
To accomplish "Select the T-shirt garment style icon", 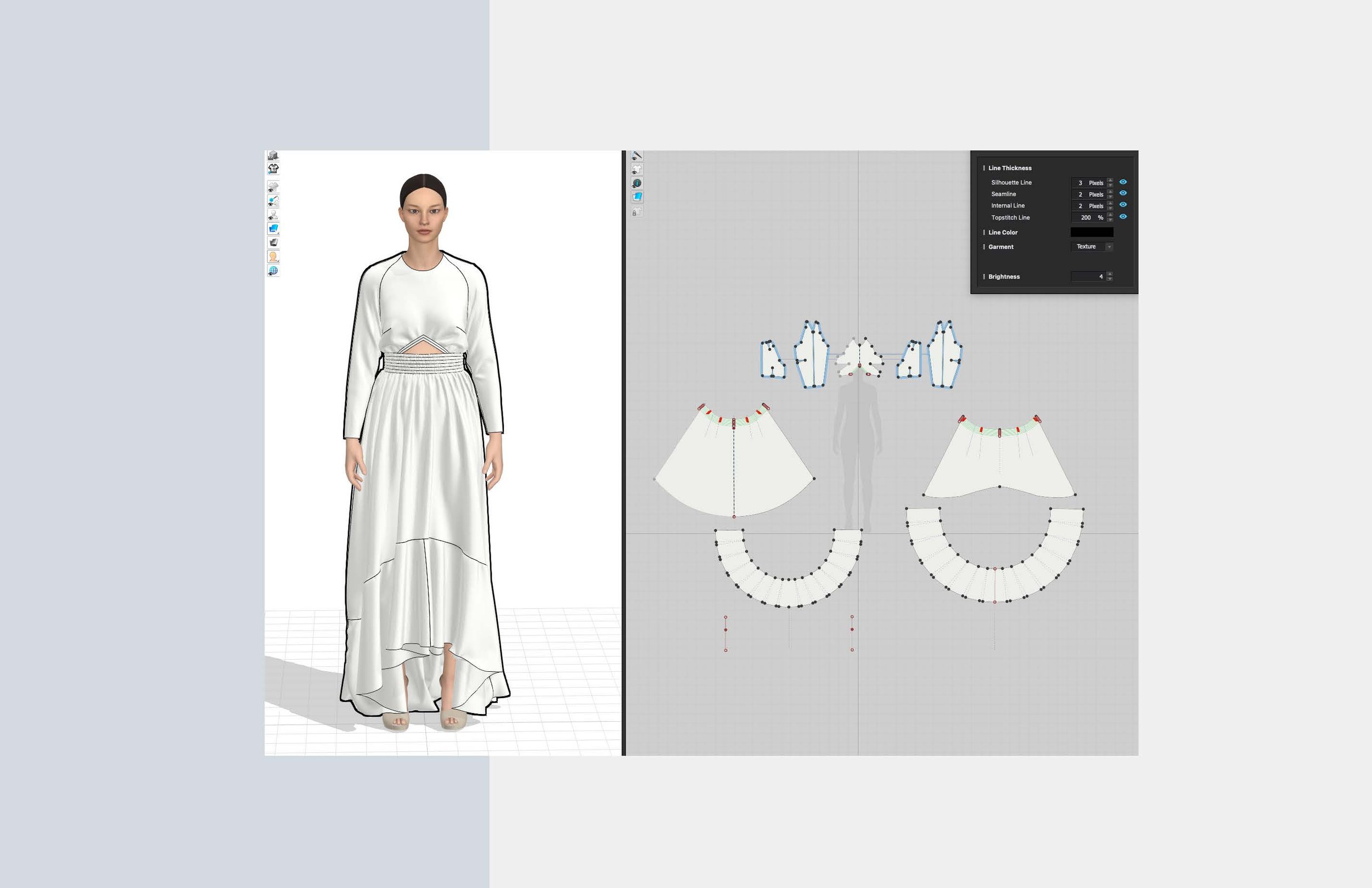I will [x=273, y=169].
